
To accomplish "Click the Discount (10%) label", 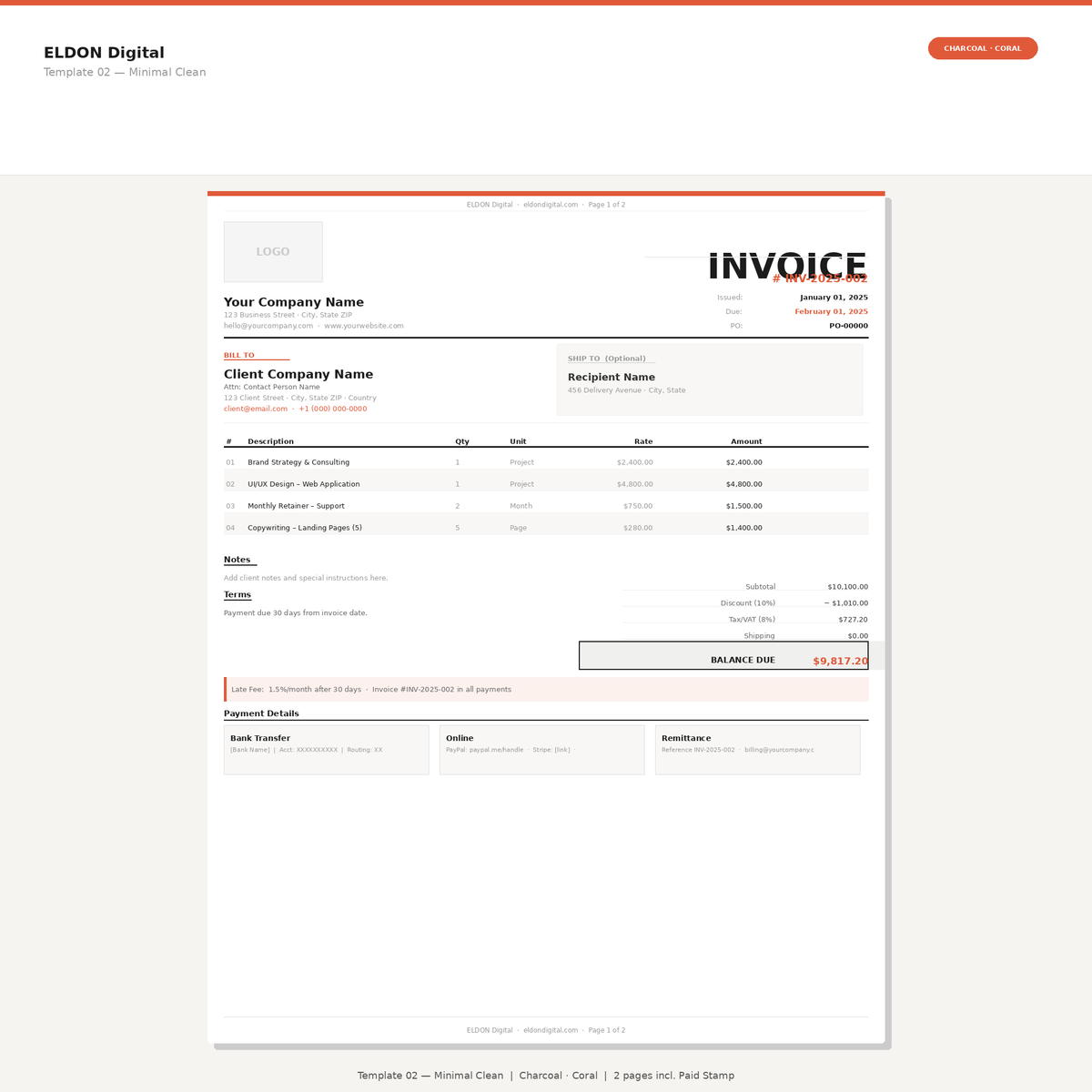I will click(748, 603).
